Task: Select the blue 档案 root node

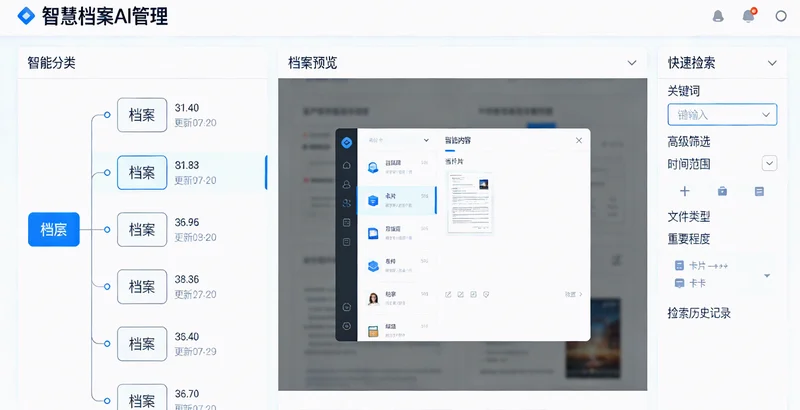Action: pyautogui.click(x=53, y=229)
